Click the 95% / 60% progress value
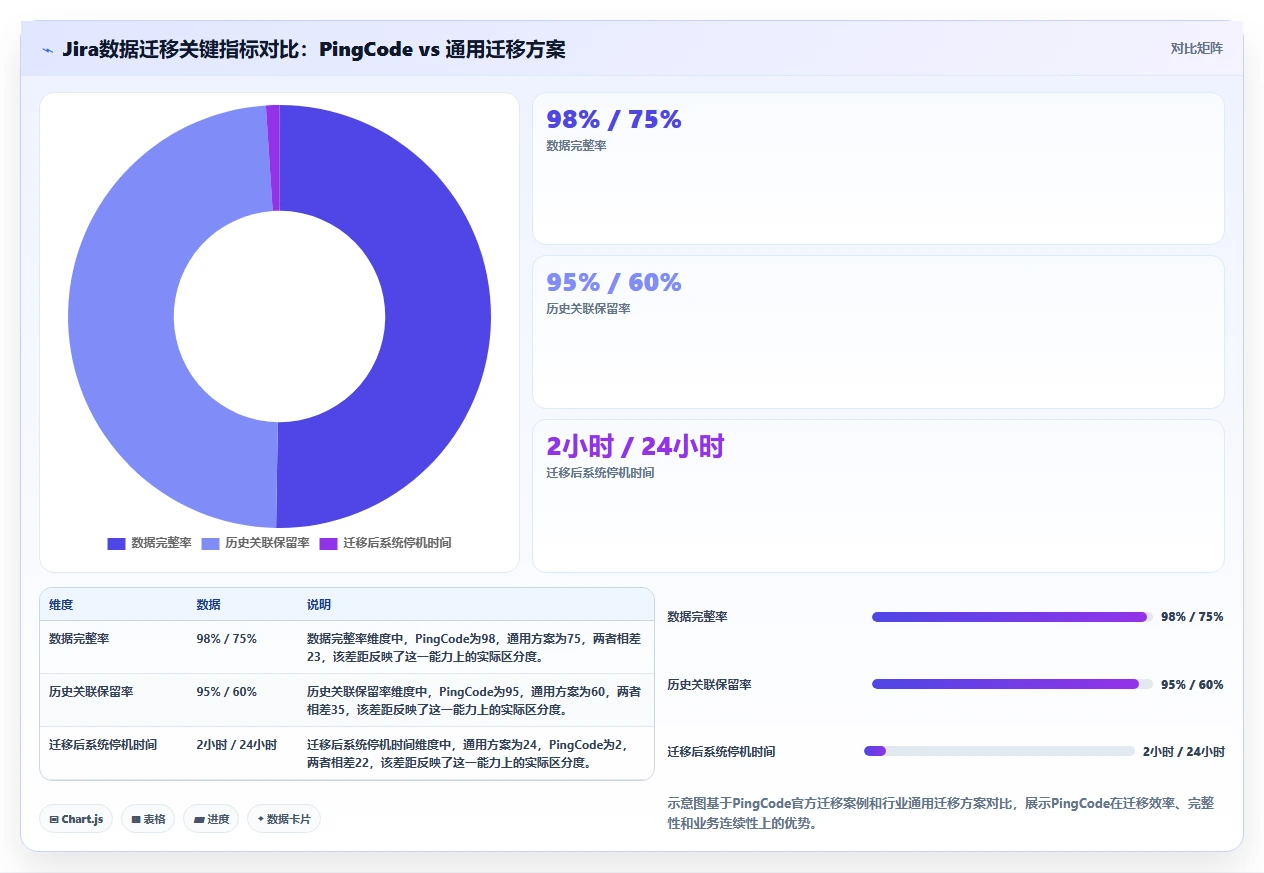Image resolution: width=1264 pixels, height=873 pixels. (x=1192, y=684)
